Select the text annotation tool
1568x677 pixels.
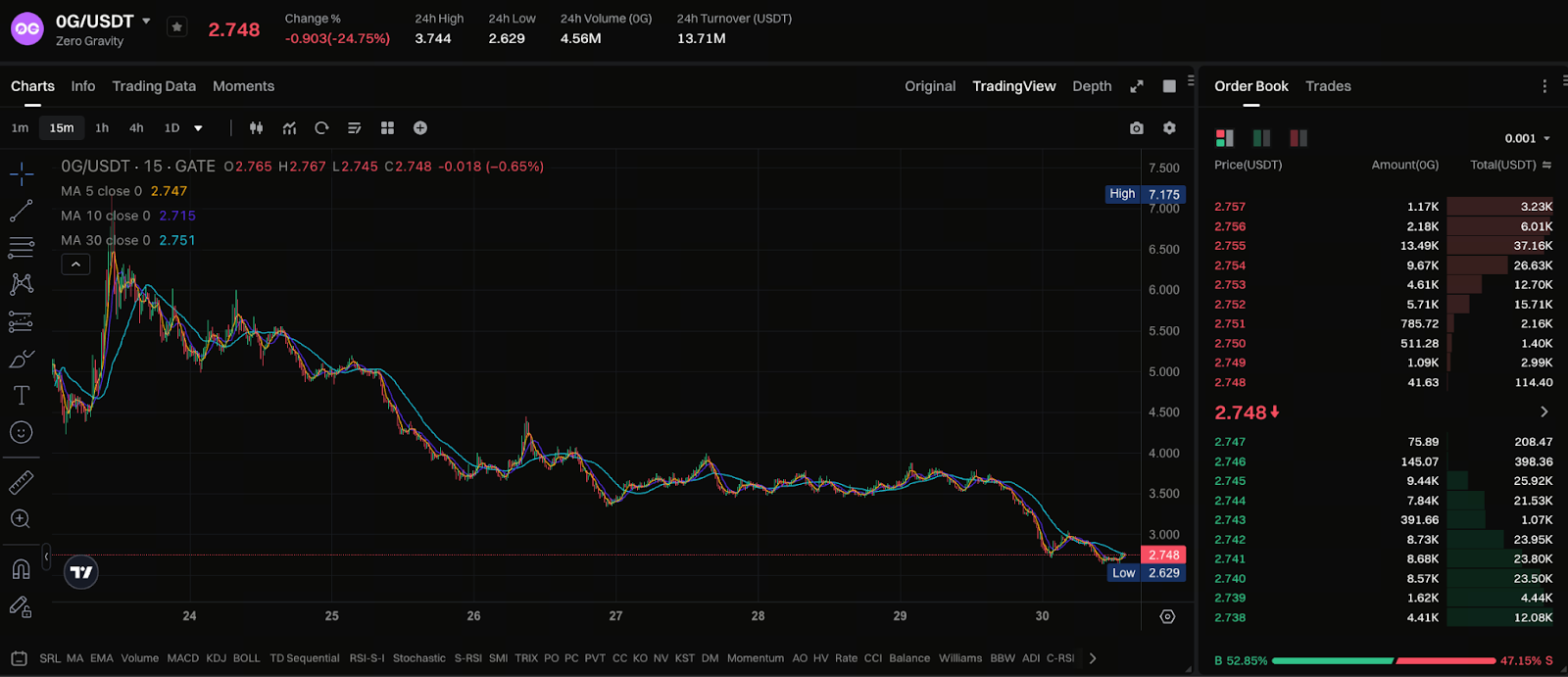22,395
